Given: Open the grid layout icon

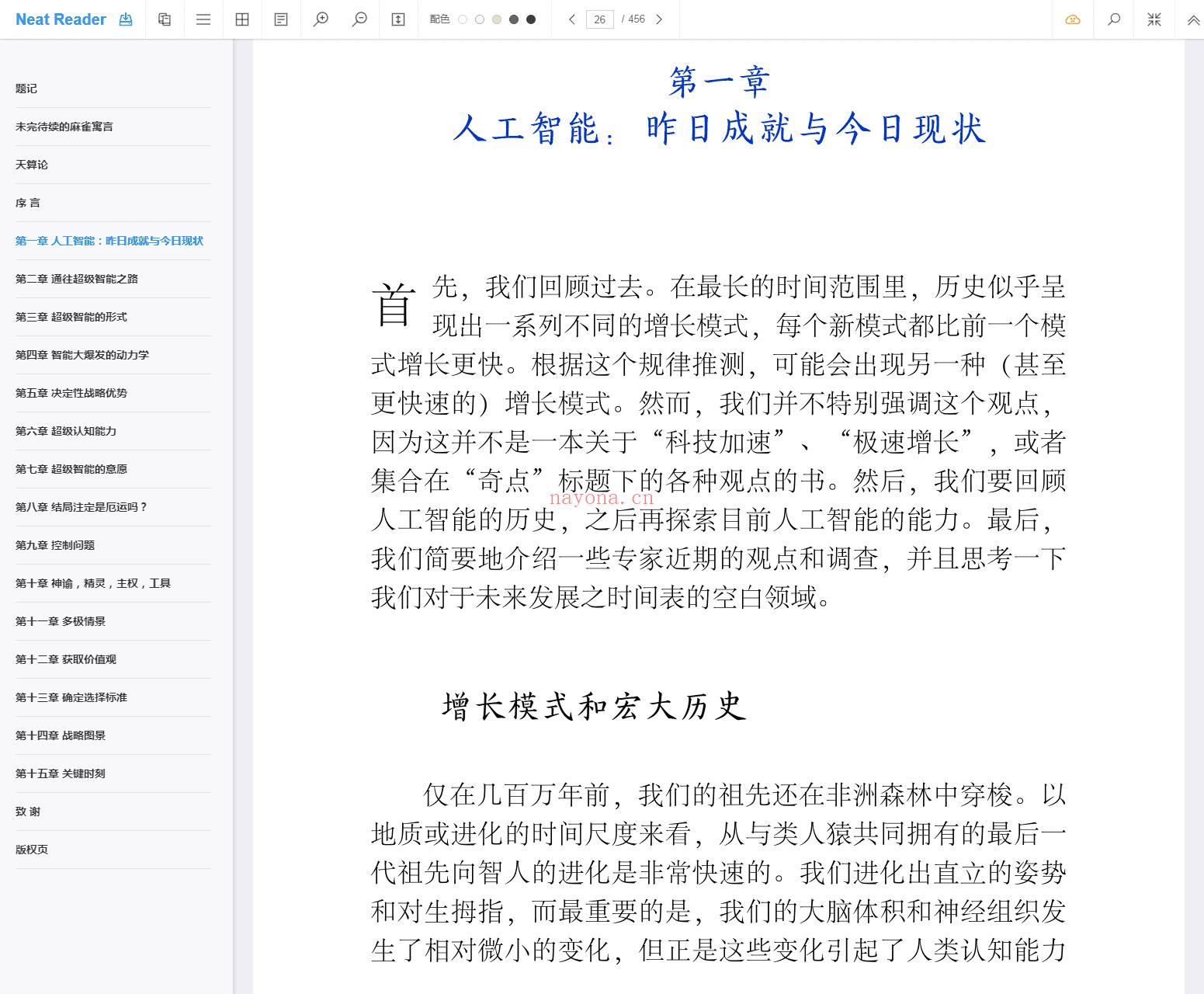Looking at the screenshot, I should tap(242, 19).
